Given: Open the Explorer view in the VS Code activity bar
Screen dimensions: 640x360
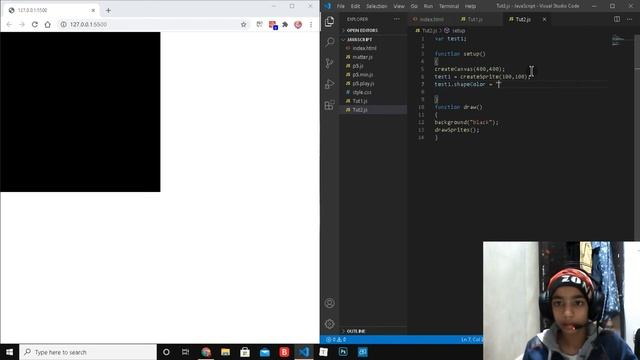Looking at the screenshot, I should tap(329, 21).
